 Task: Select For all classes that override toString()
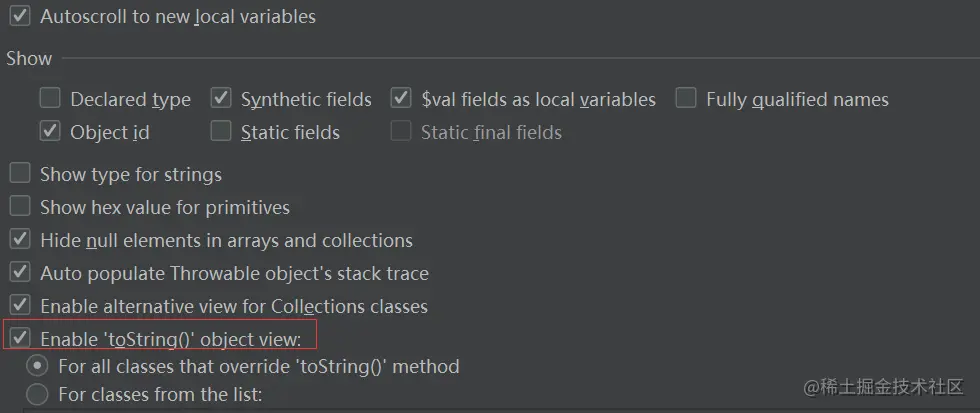tap(37, 366)
